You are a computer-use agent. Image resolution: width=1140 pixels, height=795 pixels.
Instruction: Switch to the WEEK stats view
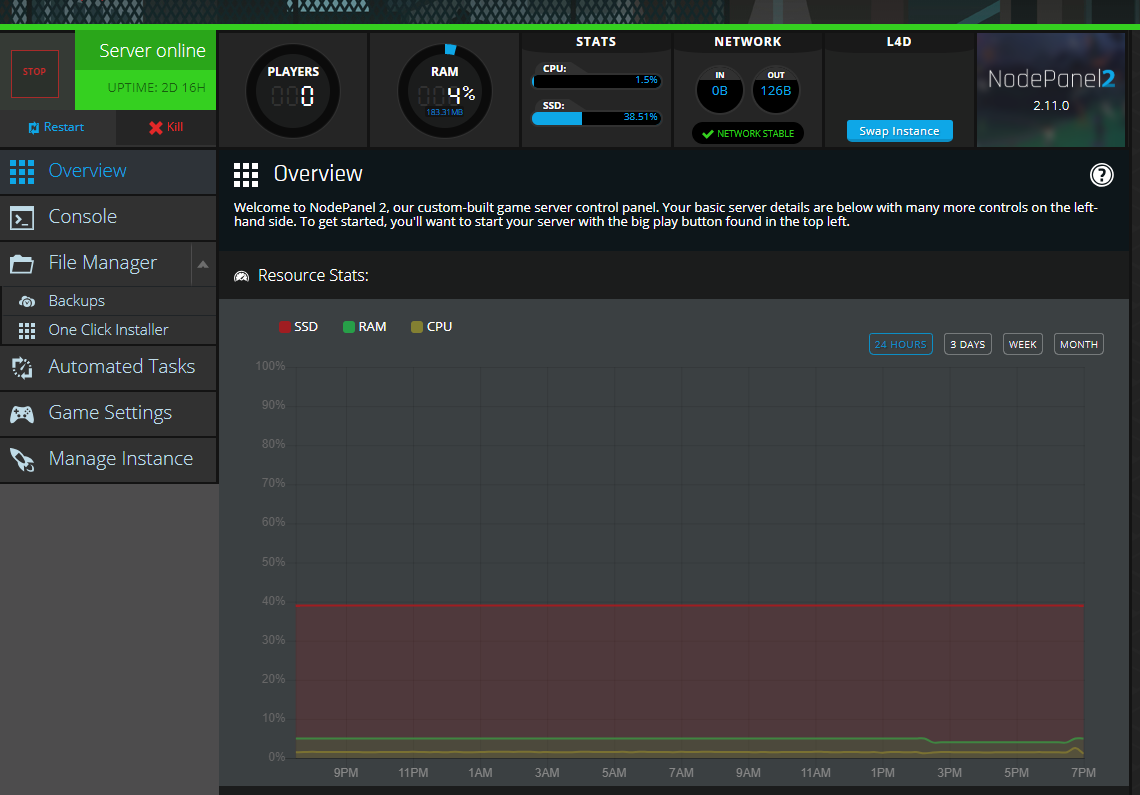point(1022,343)
